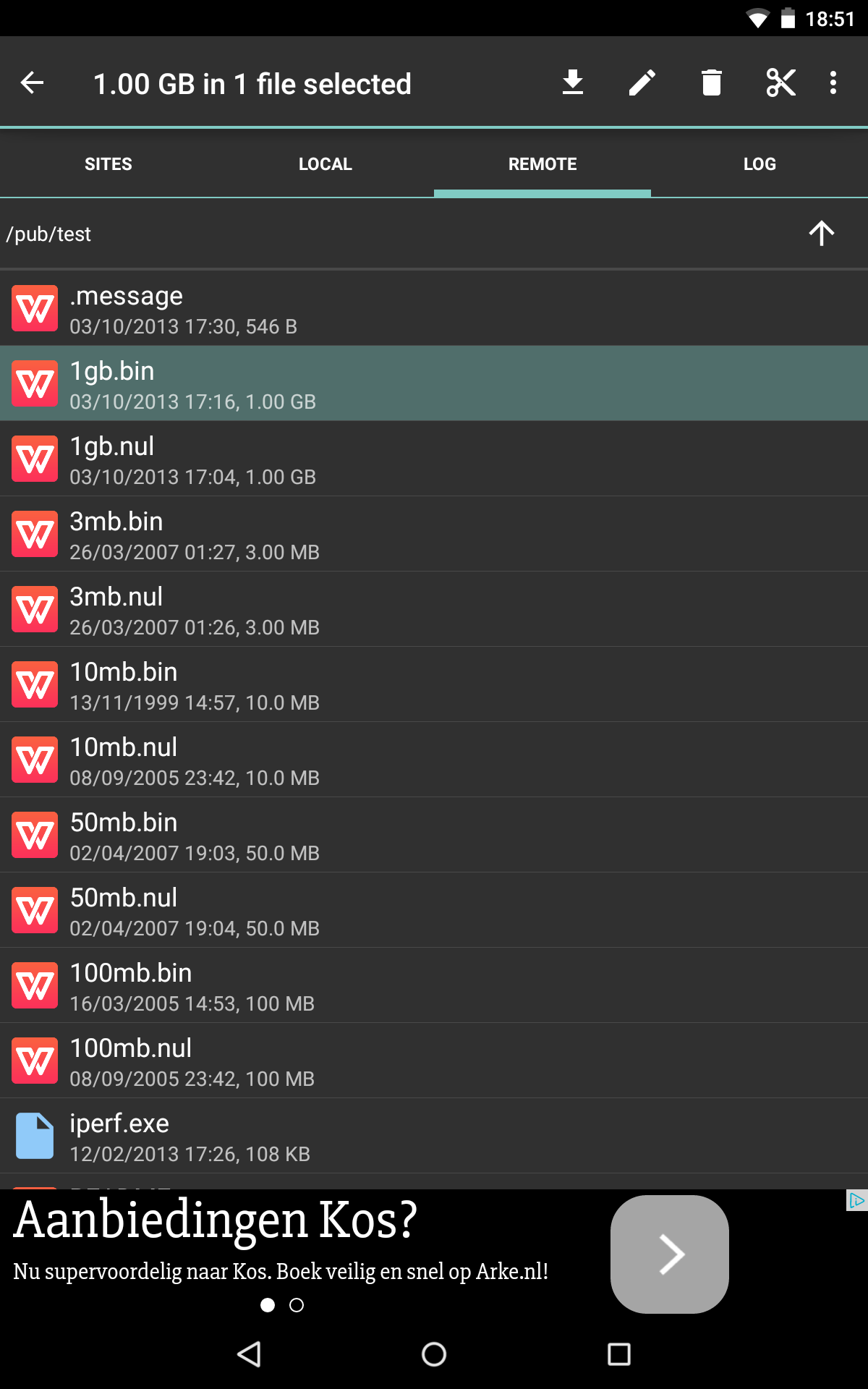Tap the pencil rename icon
The width and height of the screenshot is (868, 1389).
pos(642,82)
